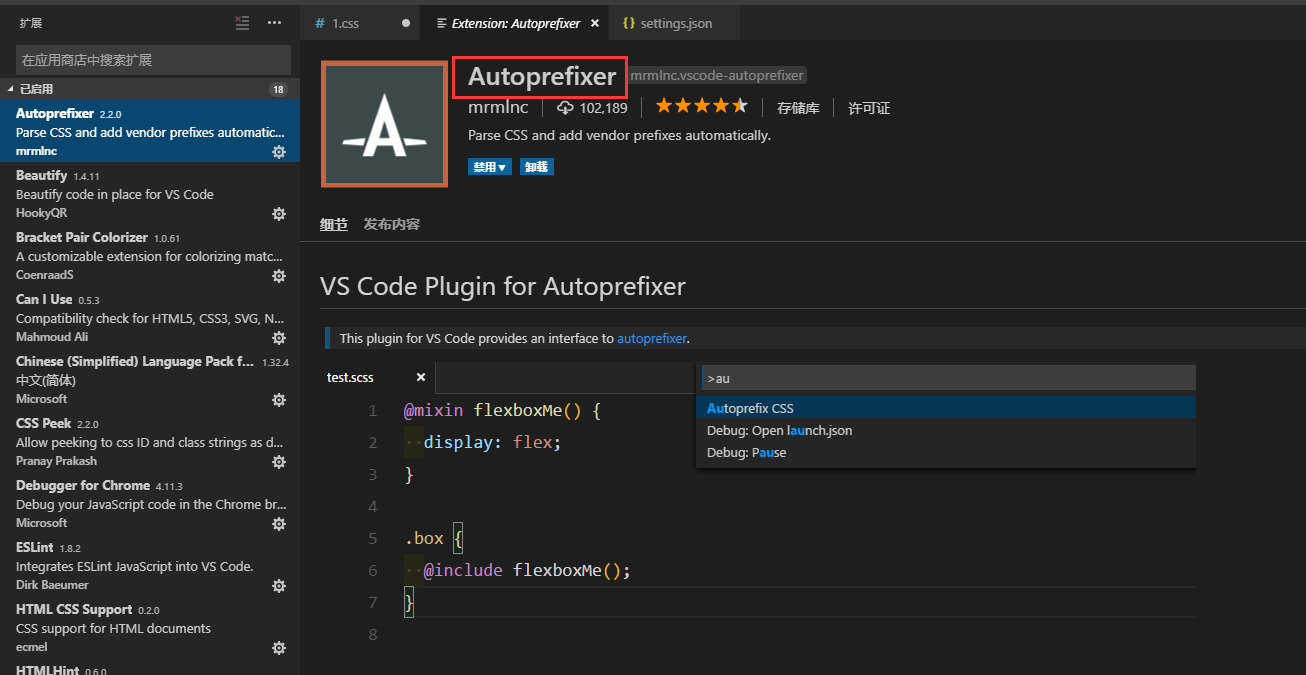Open gear menu for ESLint extension
The width and height of the screenshot is (1306, 675).
click(x=279, y=586)
